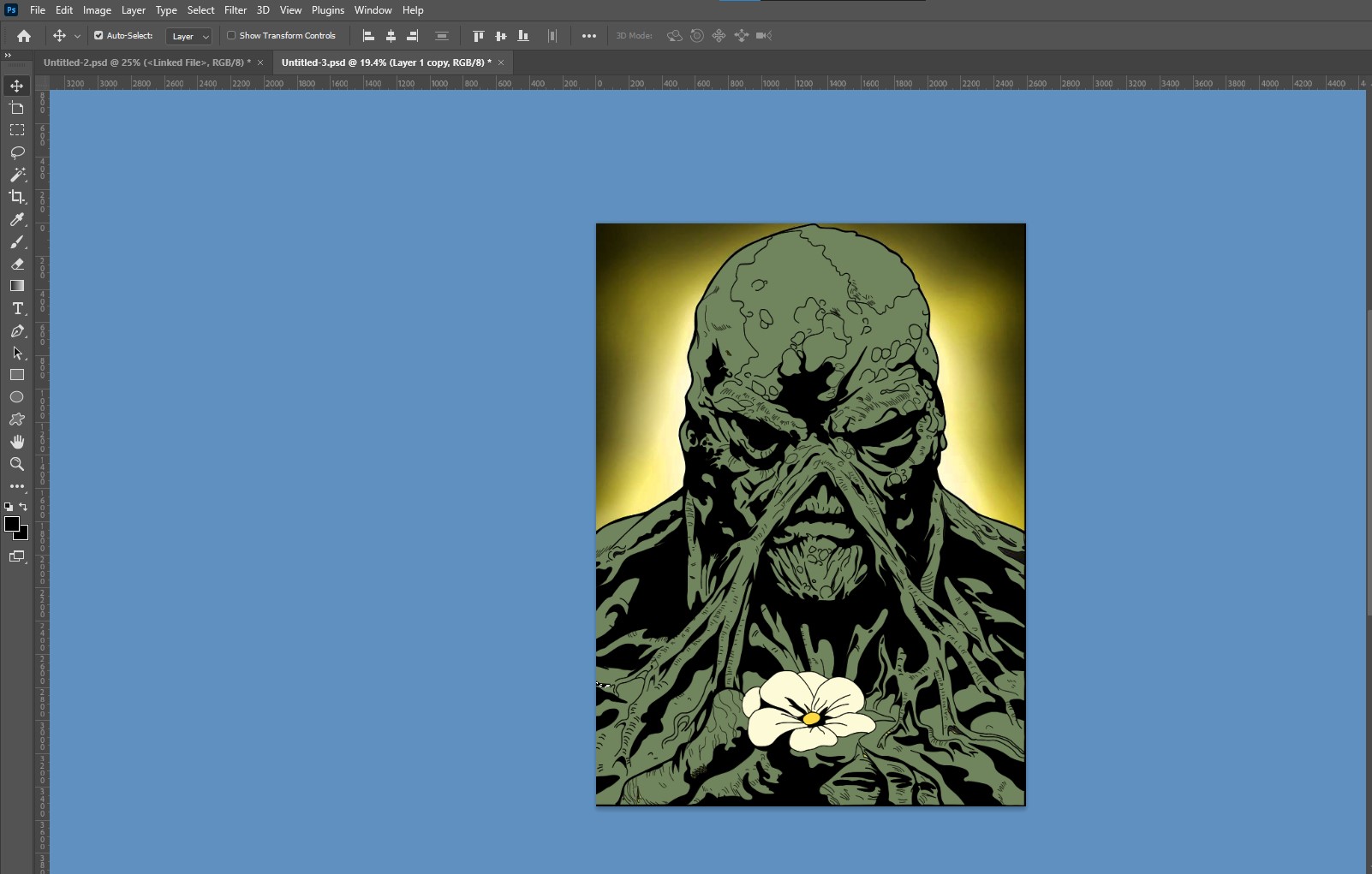1372x874 pixels.
Task: Open the Window menu
Action: click(x=373, y=10)
